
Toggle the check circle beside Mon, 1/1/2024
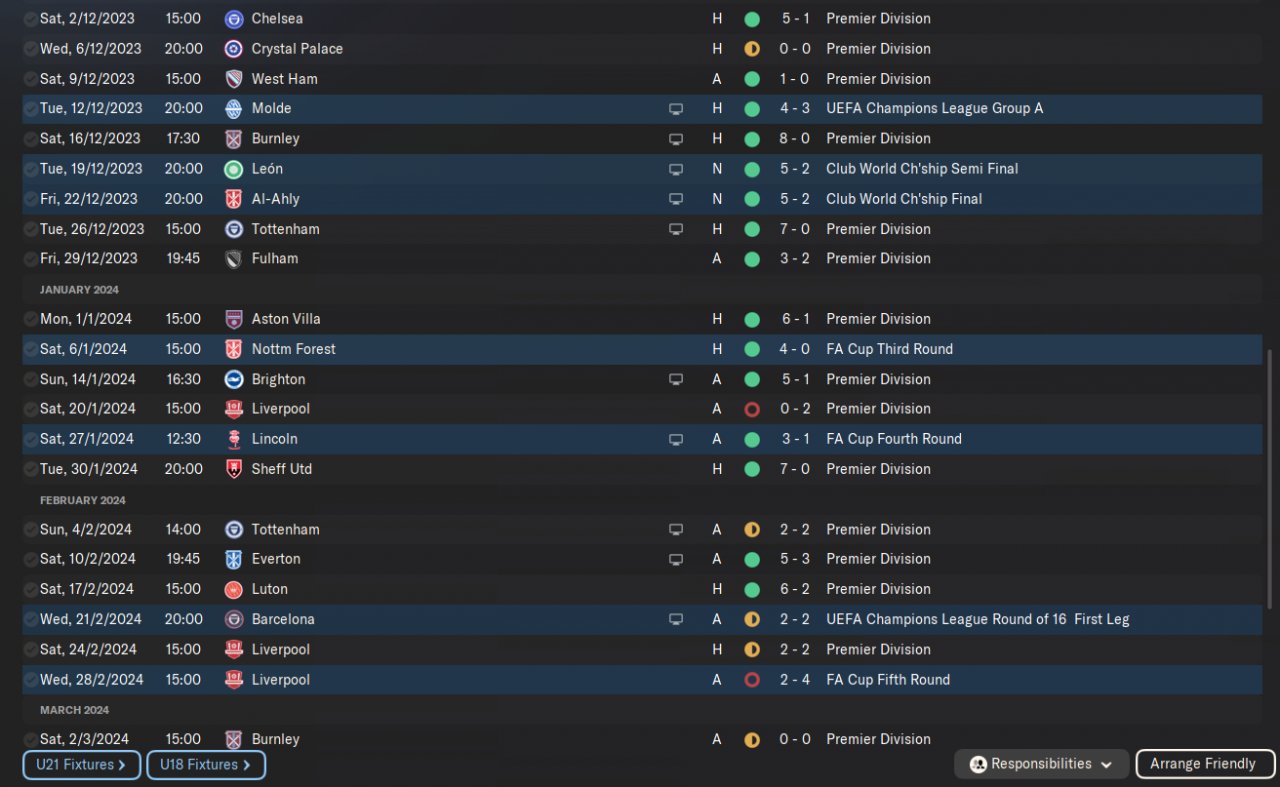[x=30, y=319]
